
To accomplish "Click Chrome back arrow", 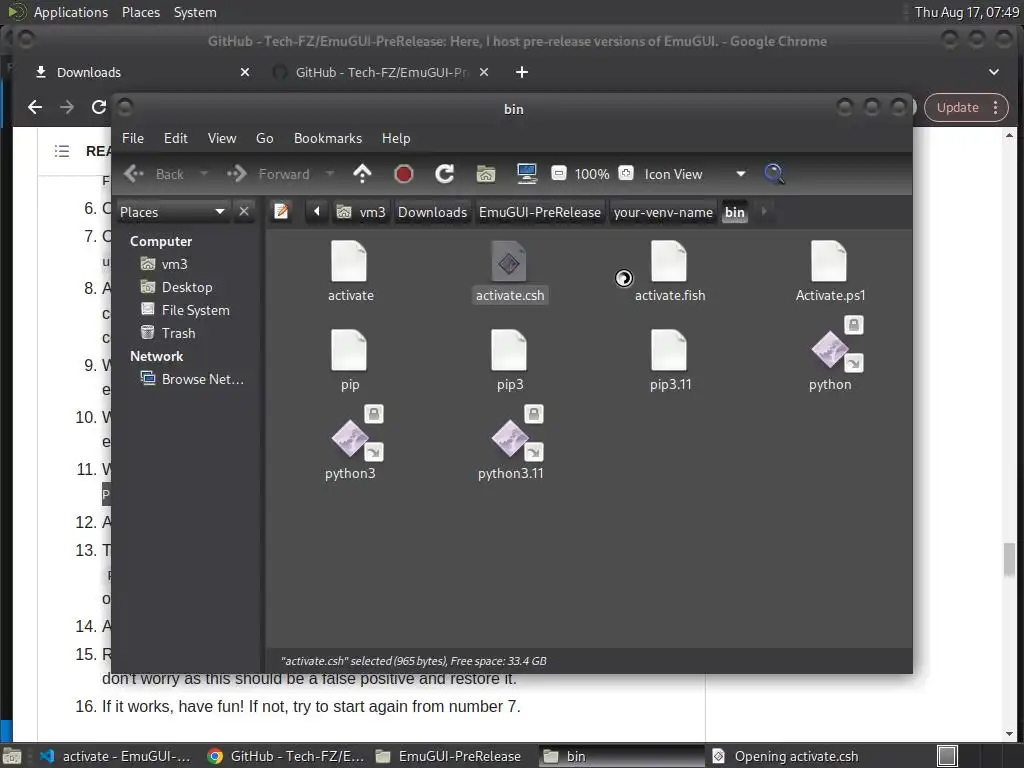I will click(35, 107).
